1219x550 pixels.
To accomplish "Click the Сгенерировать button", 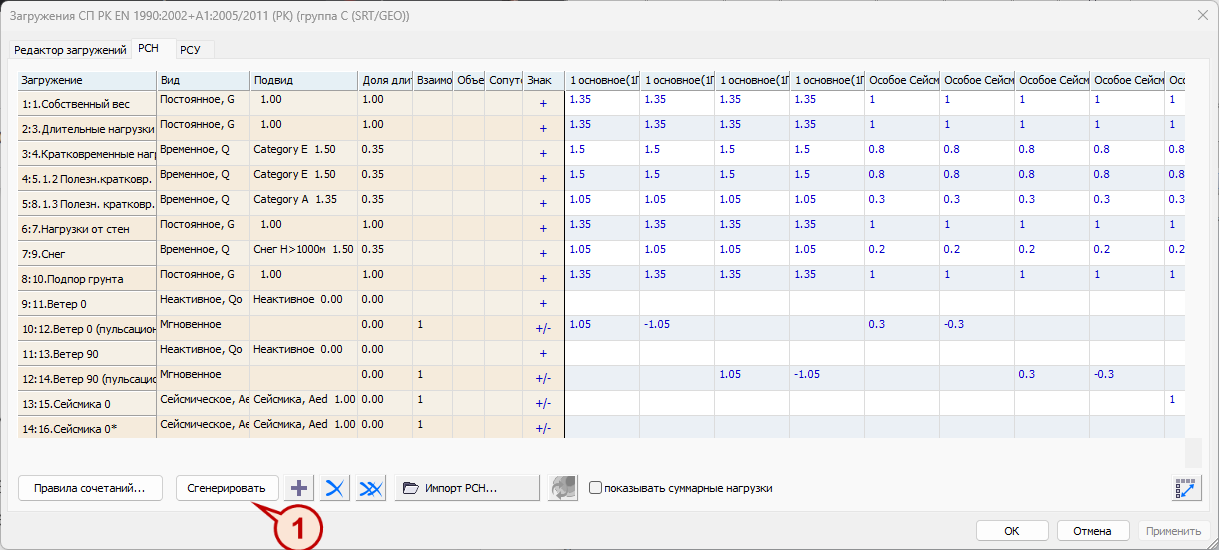I will tap(227, 488).
